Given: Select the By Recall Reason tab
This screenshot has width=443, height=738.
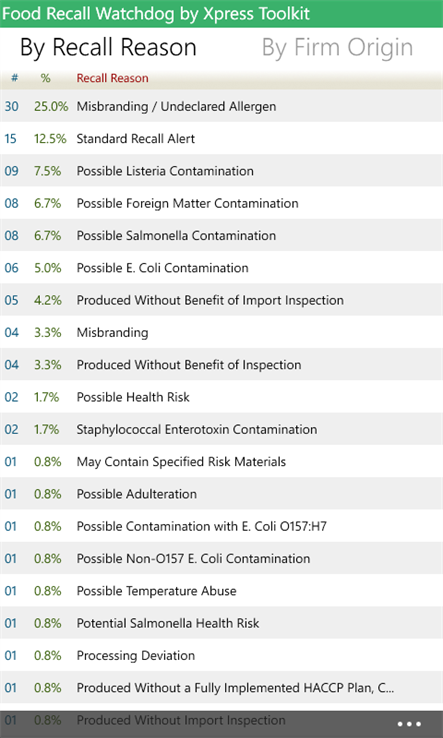Looking at the screenshot, I should click(x=108, y=48).
